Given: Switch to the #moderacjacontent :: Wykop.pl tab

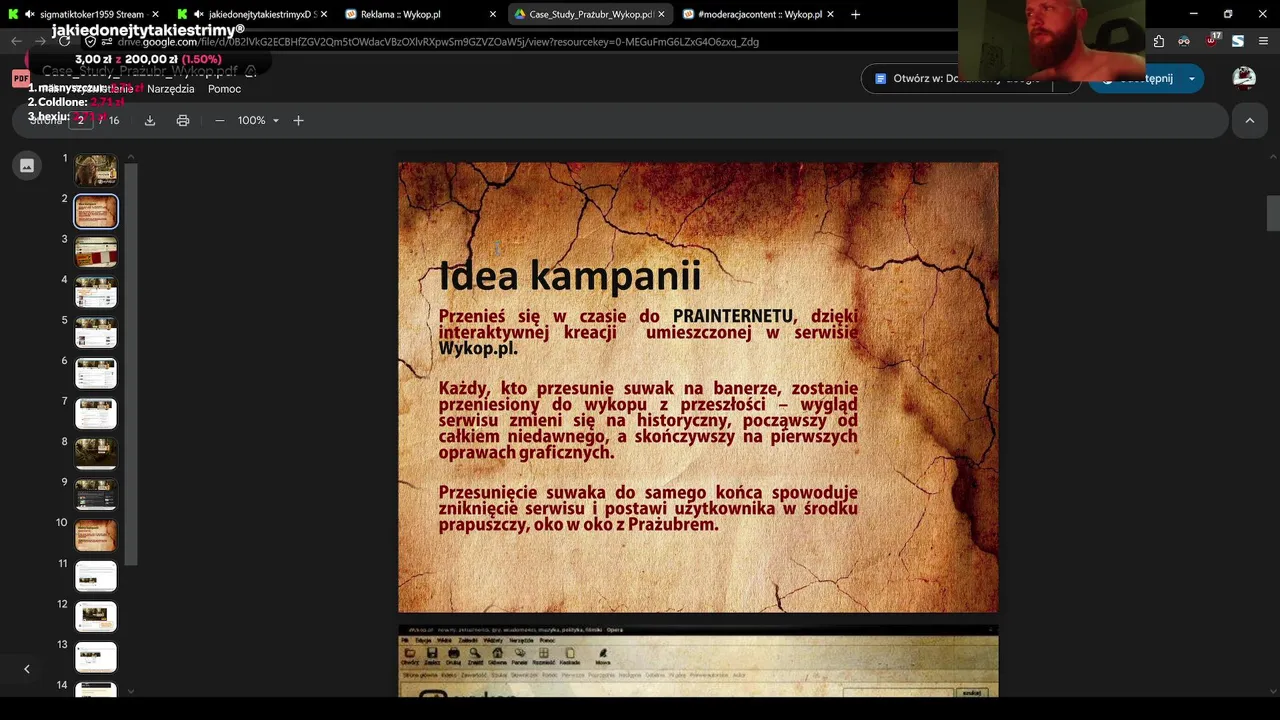Looking at the screenshot, I should (758, 15).
